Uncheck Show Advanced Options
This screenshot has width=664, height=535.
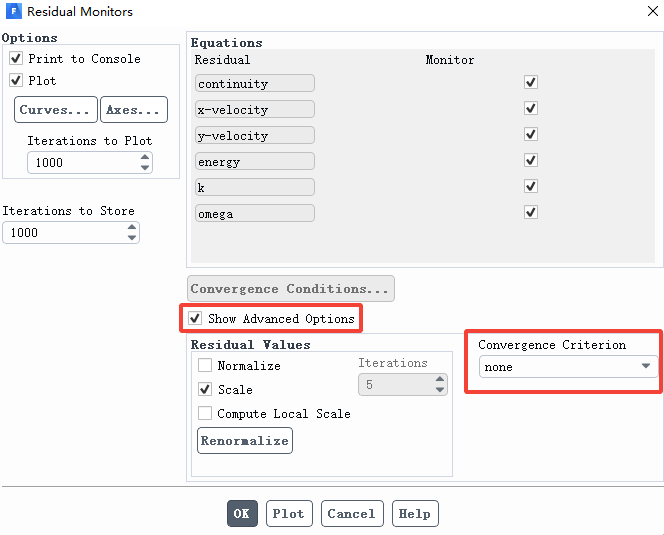coord(195,318)
